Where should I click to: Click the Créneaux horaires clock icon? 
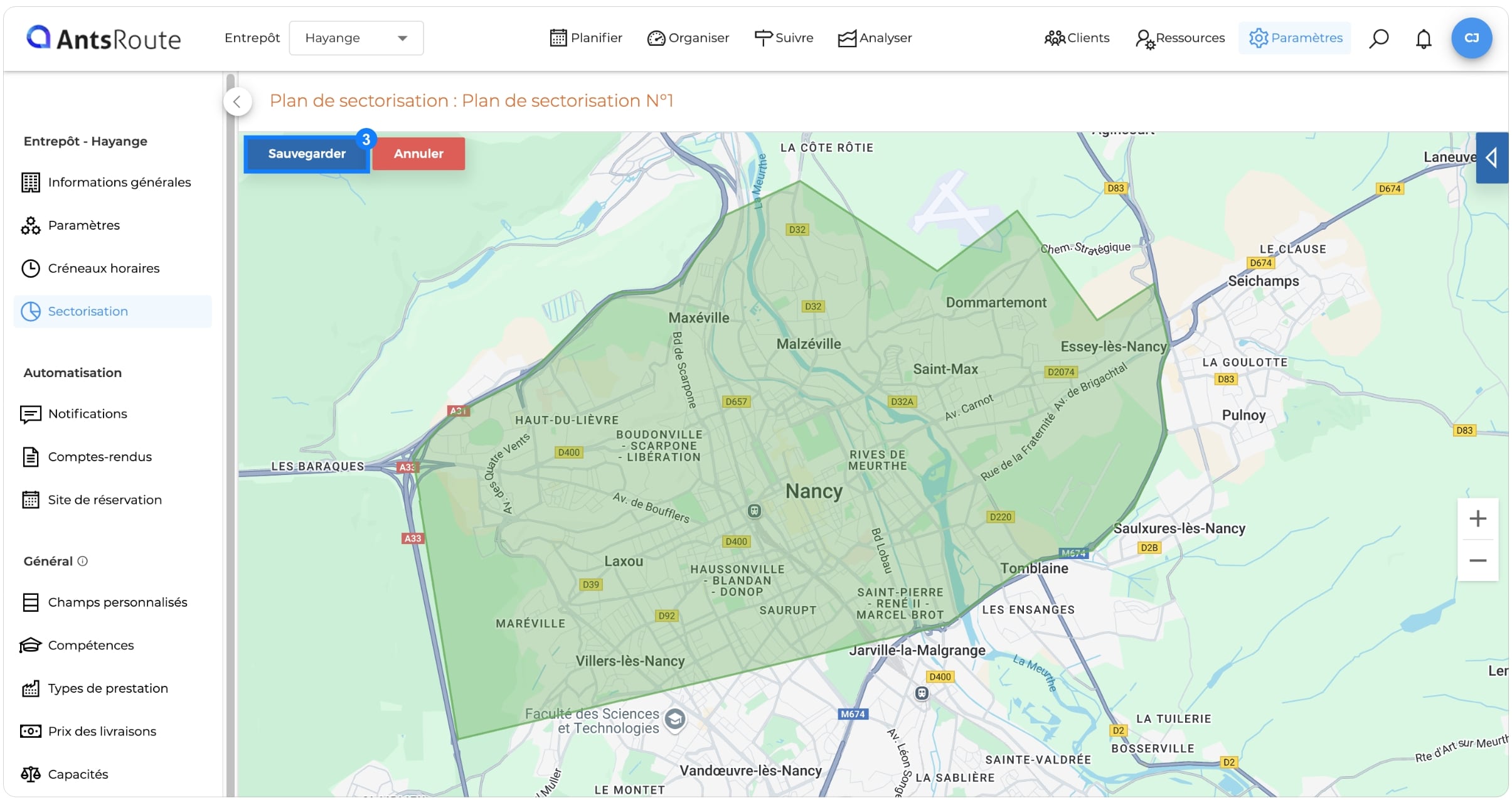30,269
